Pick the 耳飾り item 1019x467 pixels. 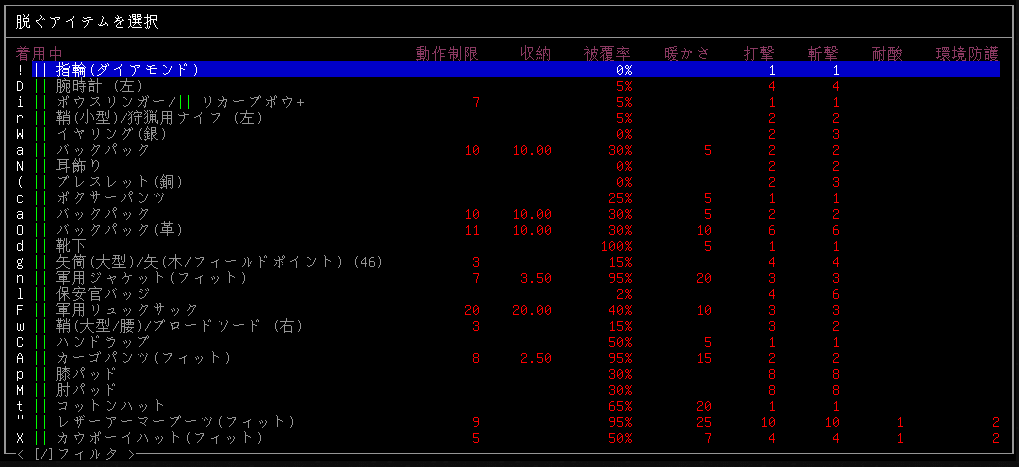coord(80,166)
